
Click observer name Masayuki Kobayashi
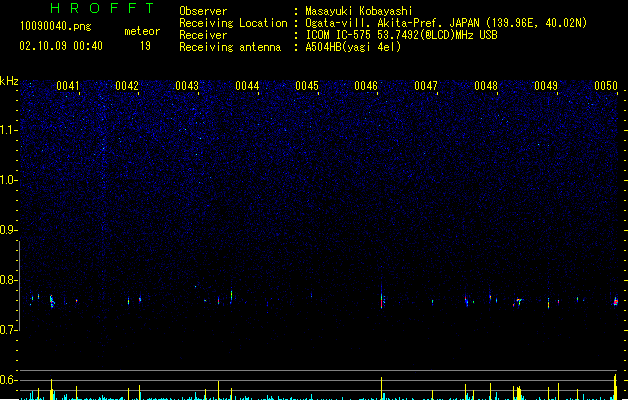point(359,11)
